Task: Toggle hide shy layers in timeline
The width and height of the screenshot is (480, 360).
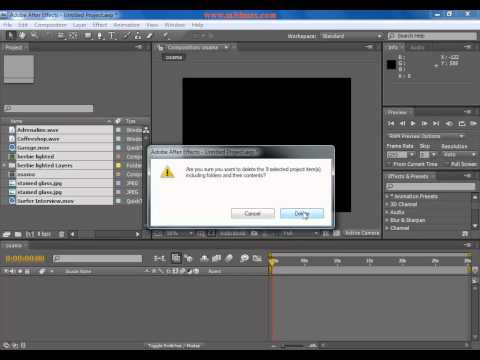Action: [204, 258]
